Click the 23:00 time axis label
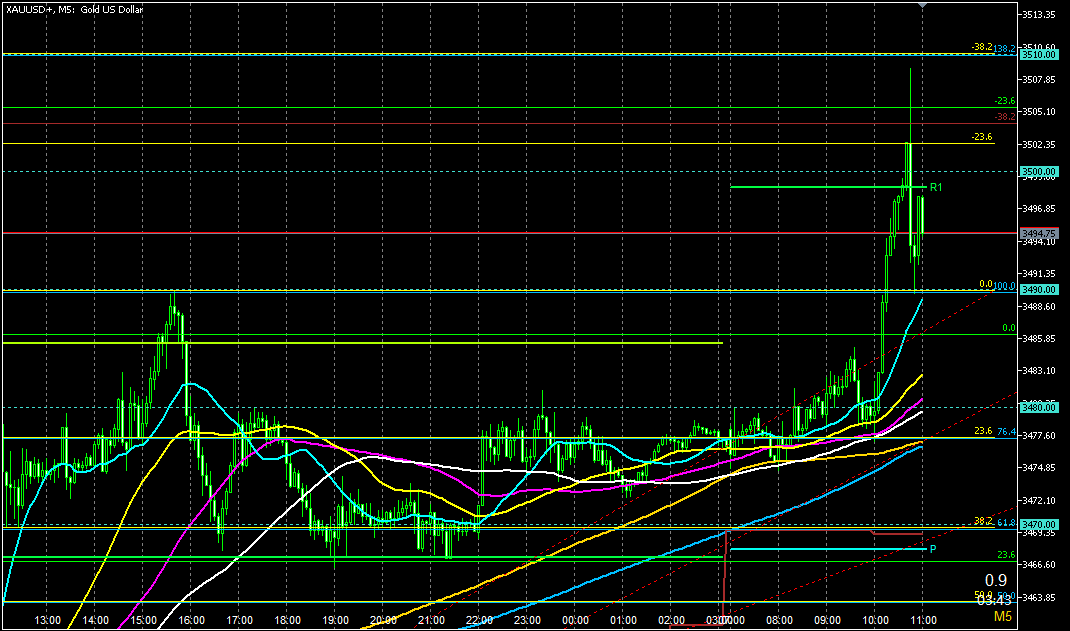 [527, 620]
